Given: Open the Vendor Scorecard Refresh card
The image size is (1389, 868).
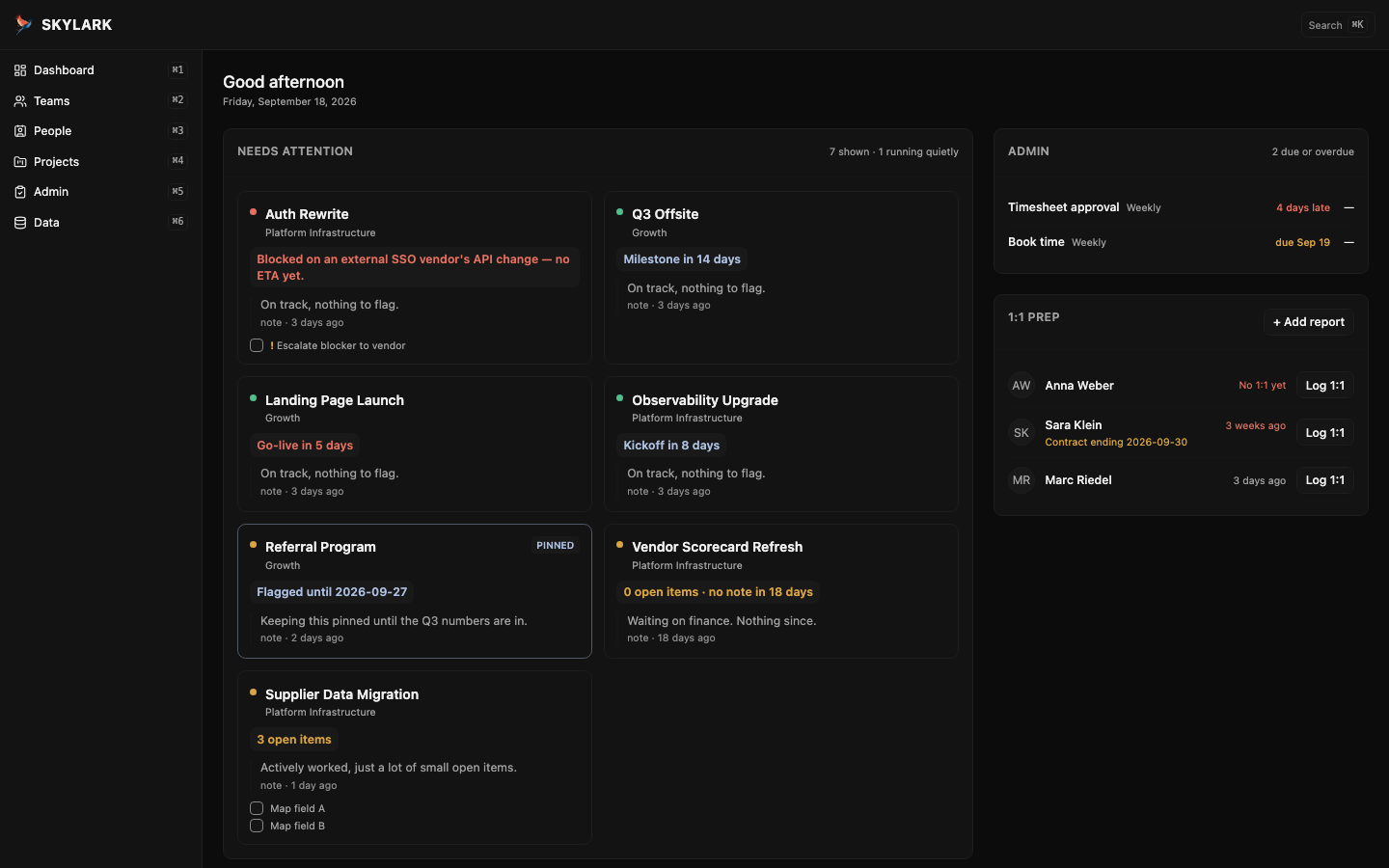Looking at the screenshot, I should (781, 591).
